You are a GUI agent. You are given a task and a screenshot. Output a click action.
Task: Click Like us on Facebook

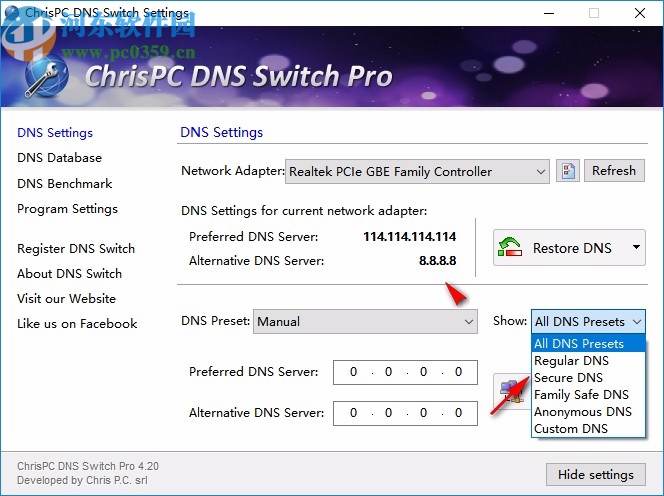pos(77,324)
